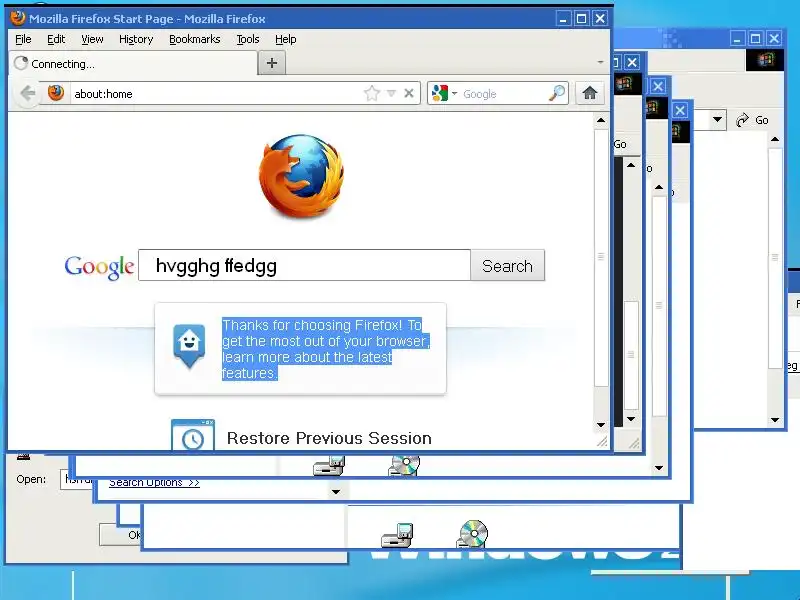Click the Open field in the Run dialog
Screen dimensions: 800x600
pyautogui.click(x=77, y=480)
